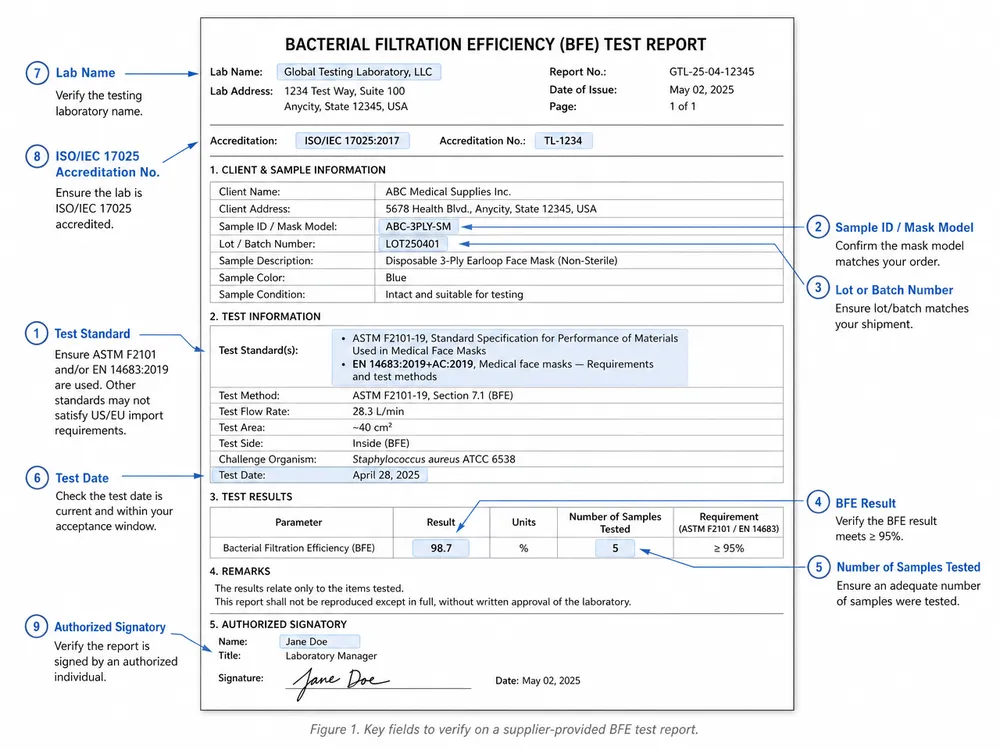Select the signatory name 'Jane Doe' field
1000x750 pixels.
click(320, 642)
